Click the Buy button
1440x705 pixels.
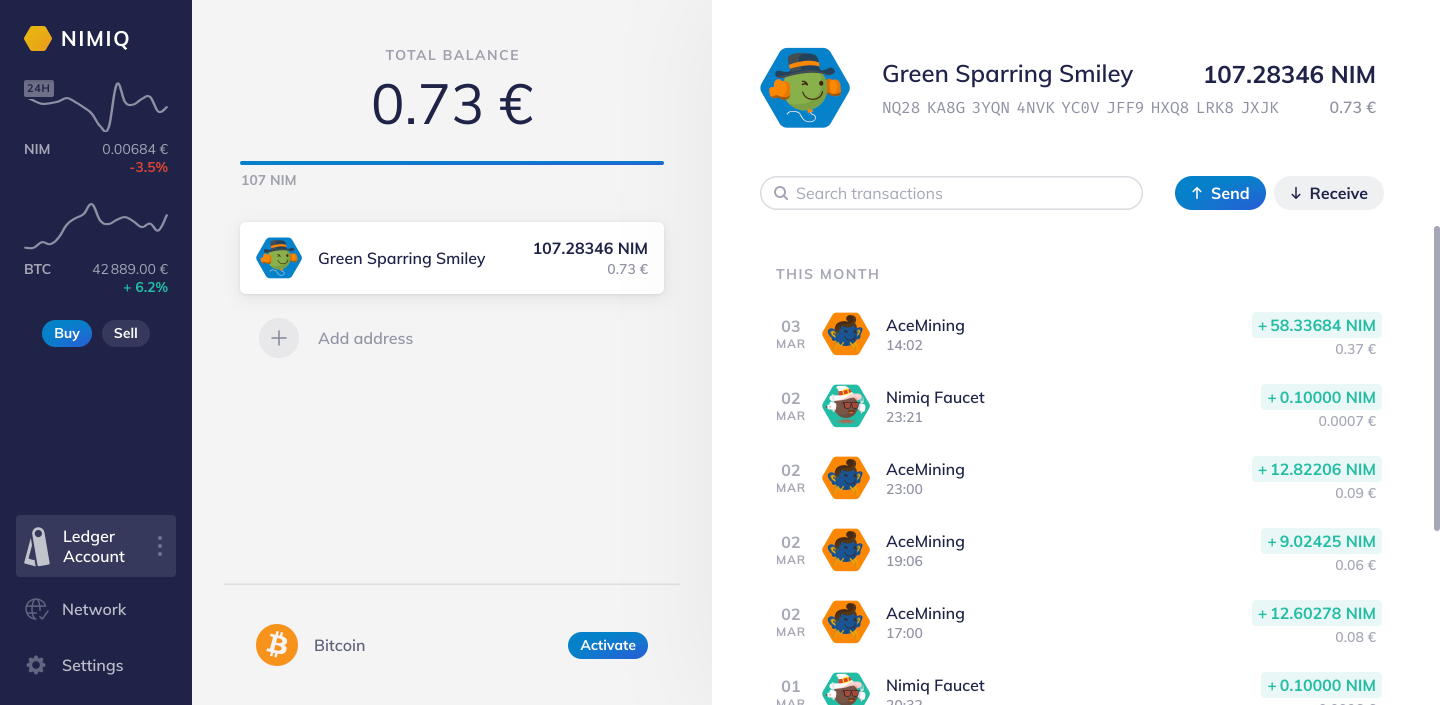[67, 333]
